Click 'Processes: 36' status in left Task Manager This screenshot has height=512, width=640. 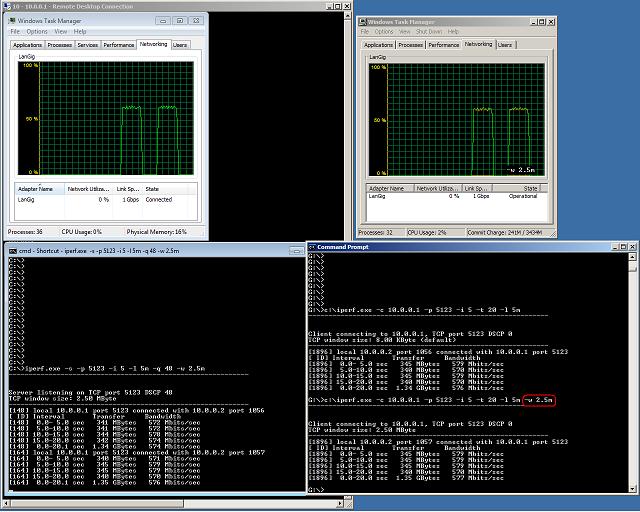pos(25,232)
